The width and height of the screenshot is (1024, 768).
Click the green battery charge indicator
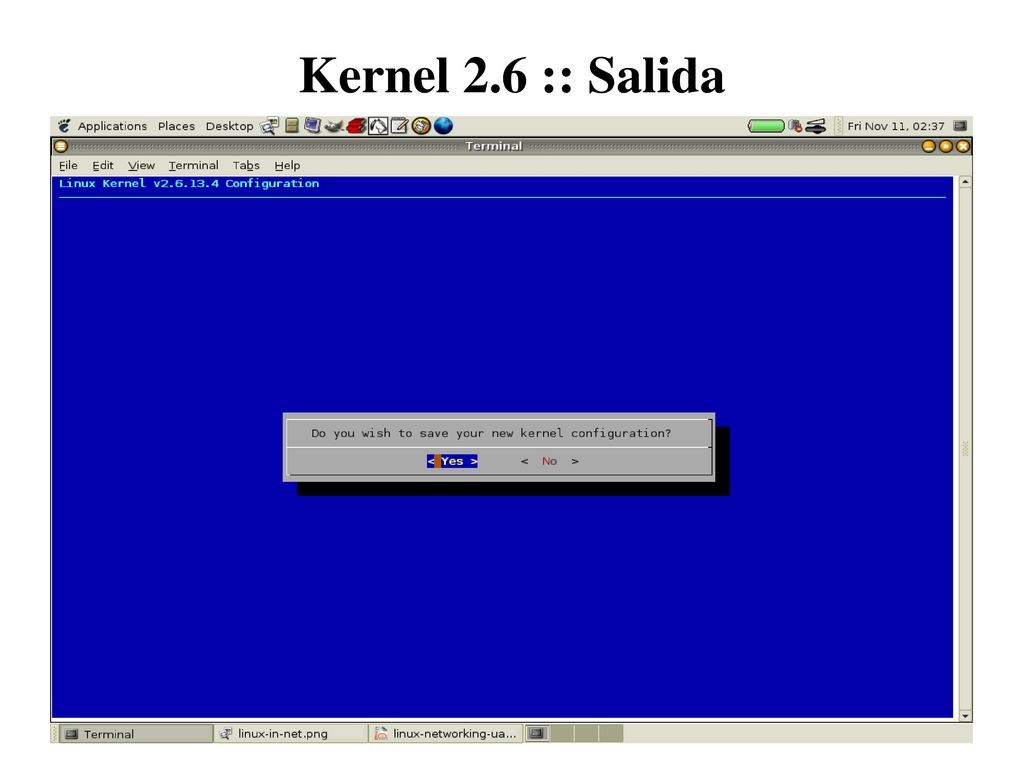pyautogui.click(x=765, y=126)
